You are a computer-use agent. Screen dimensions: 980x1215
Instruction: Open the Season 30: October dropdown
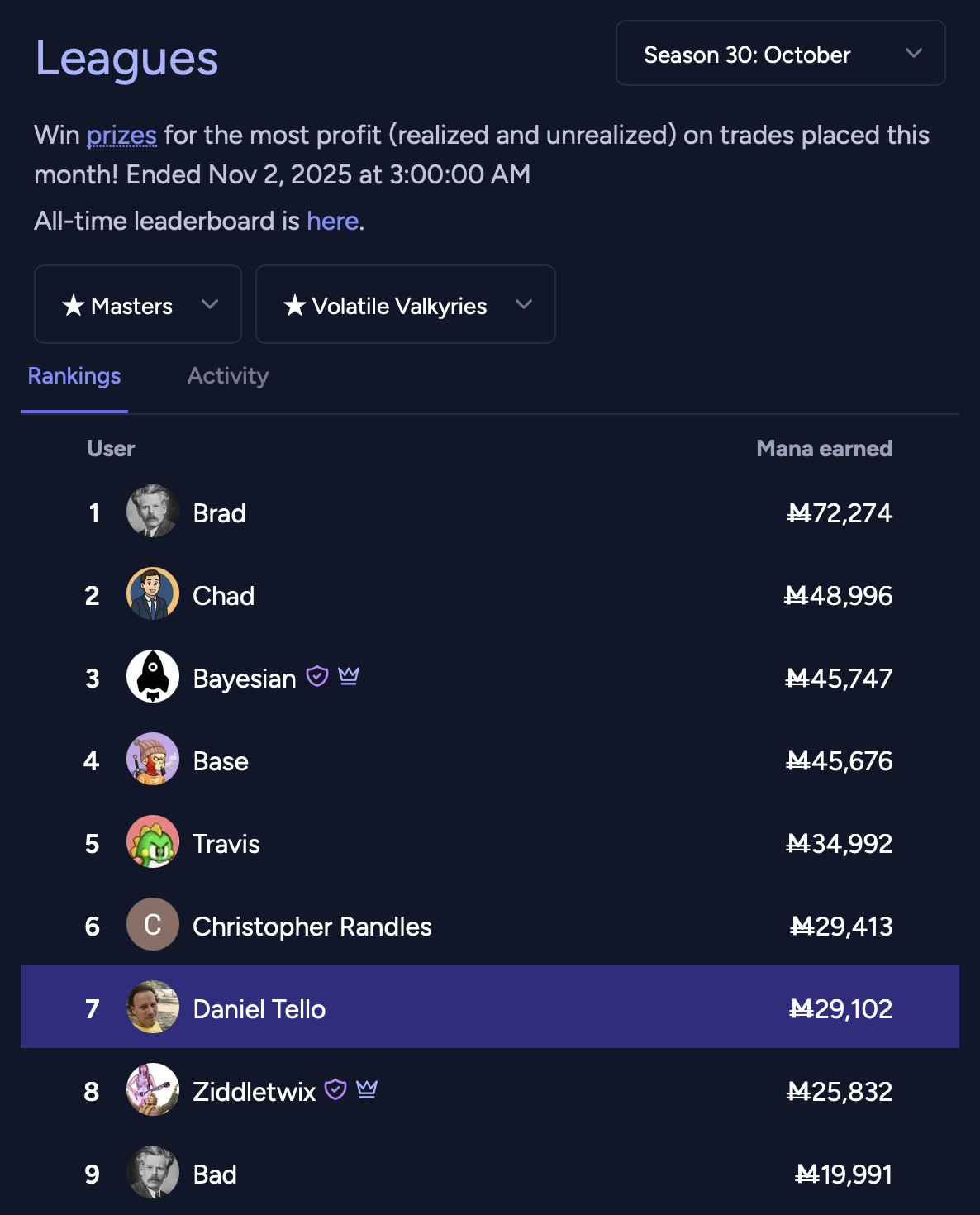[780, 54]
